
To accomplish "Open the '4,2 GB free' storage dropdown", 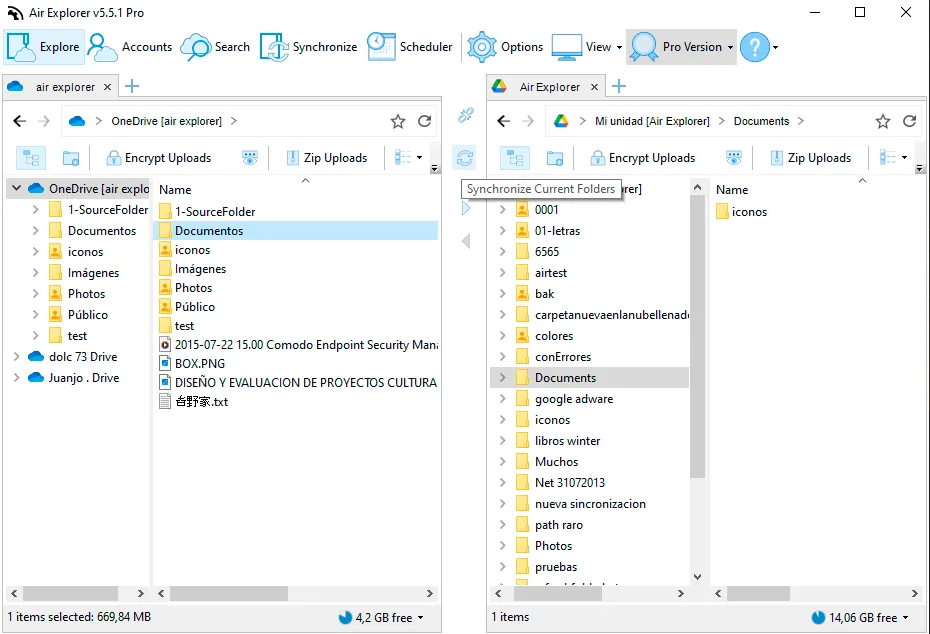I will click(381, 617).
